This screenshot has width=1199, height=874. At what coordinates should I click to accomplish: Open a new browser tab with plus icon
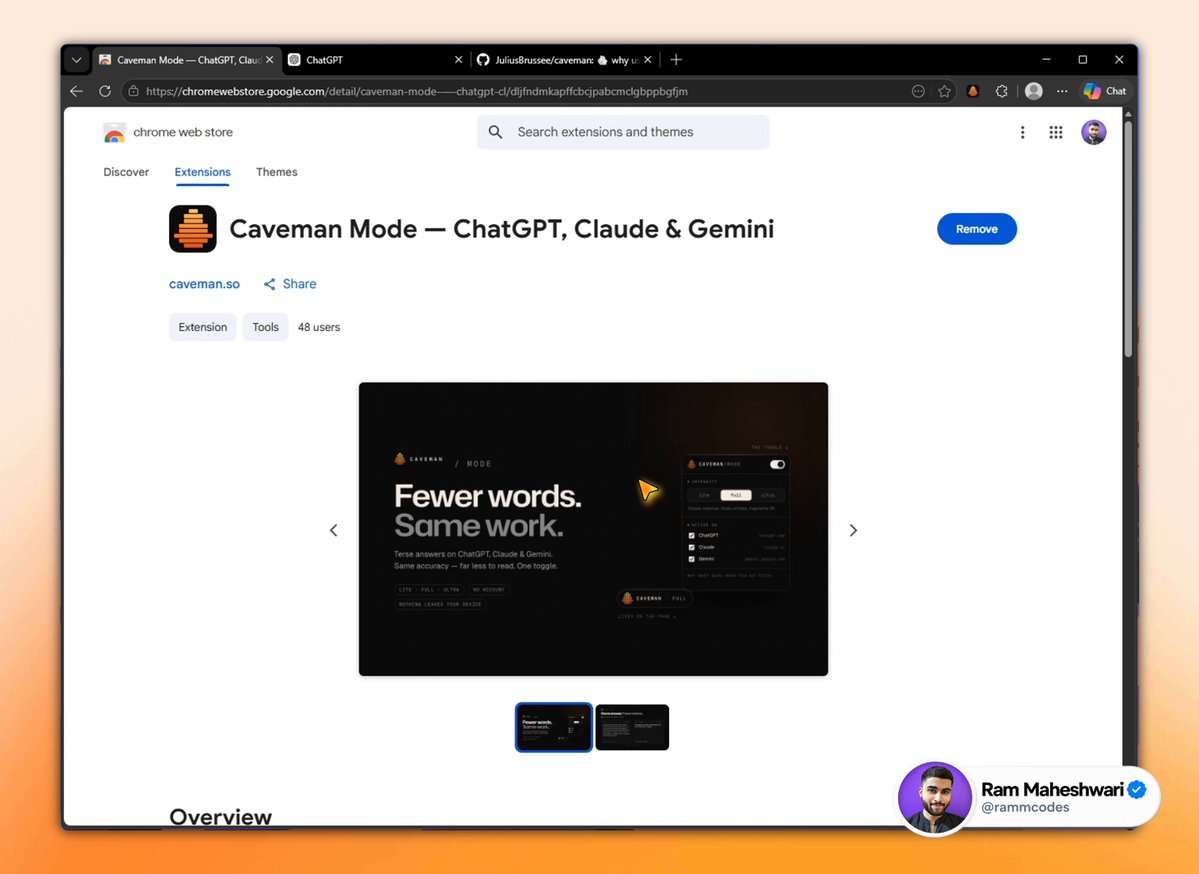click(x=676, y=60)
